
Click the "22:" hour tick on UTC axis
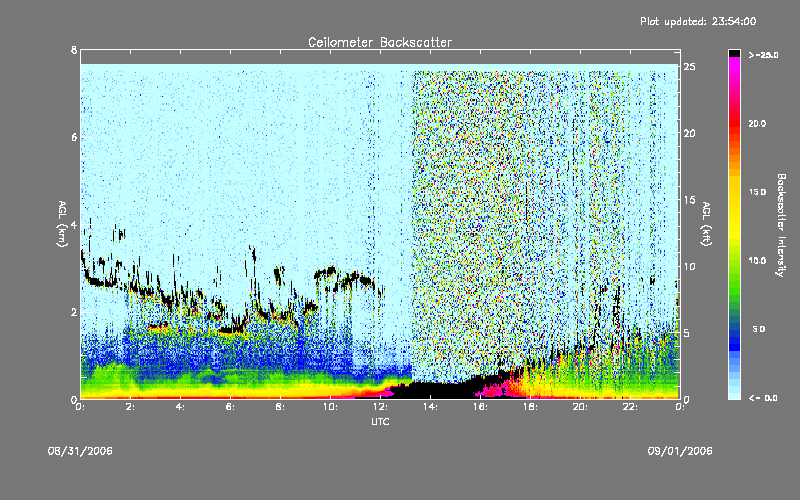pos(630,407)
